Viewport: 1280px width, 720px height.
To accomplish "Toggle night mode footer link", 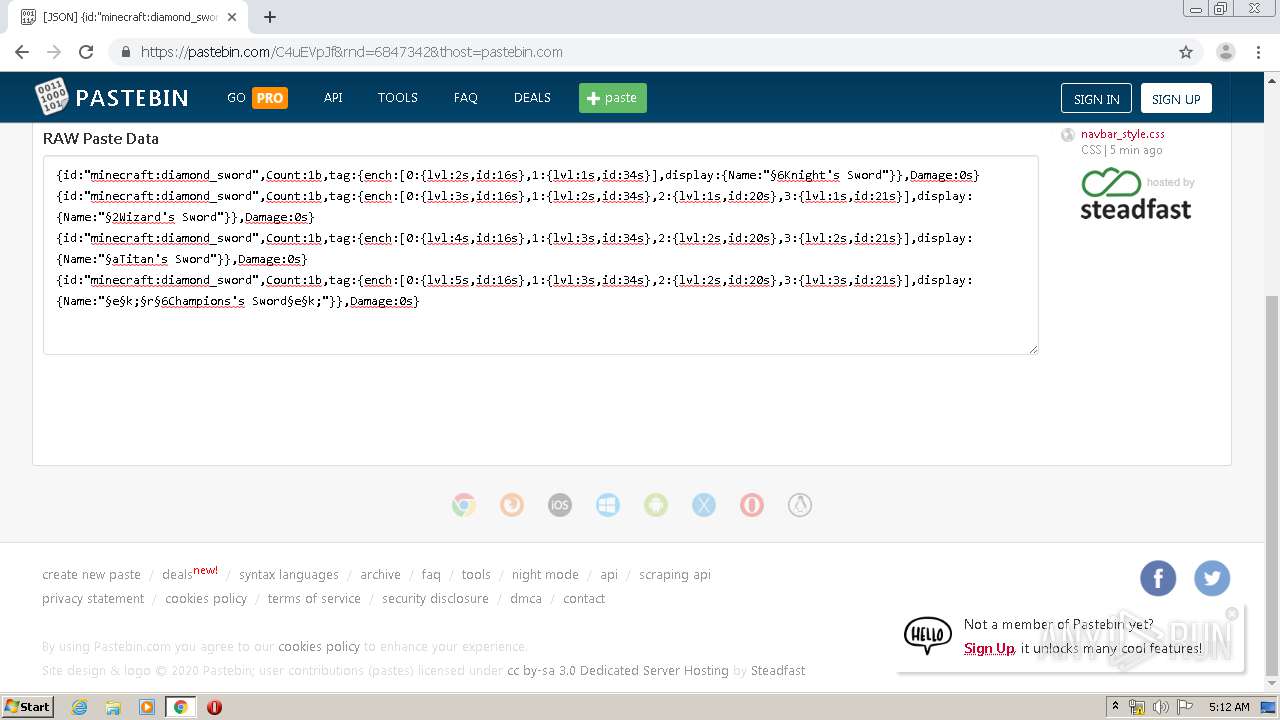I will pos(545,575).
